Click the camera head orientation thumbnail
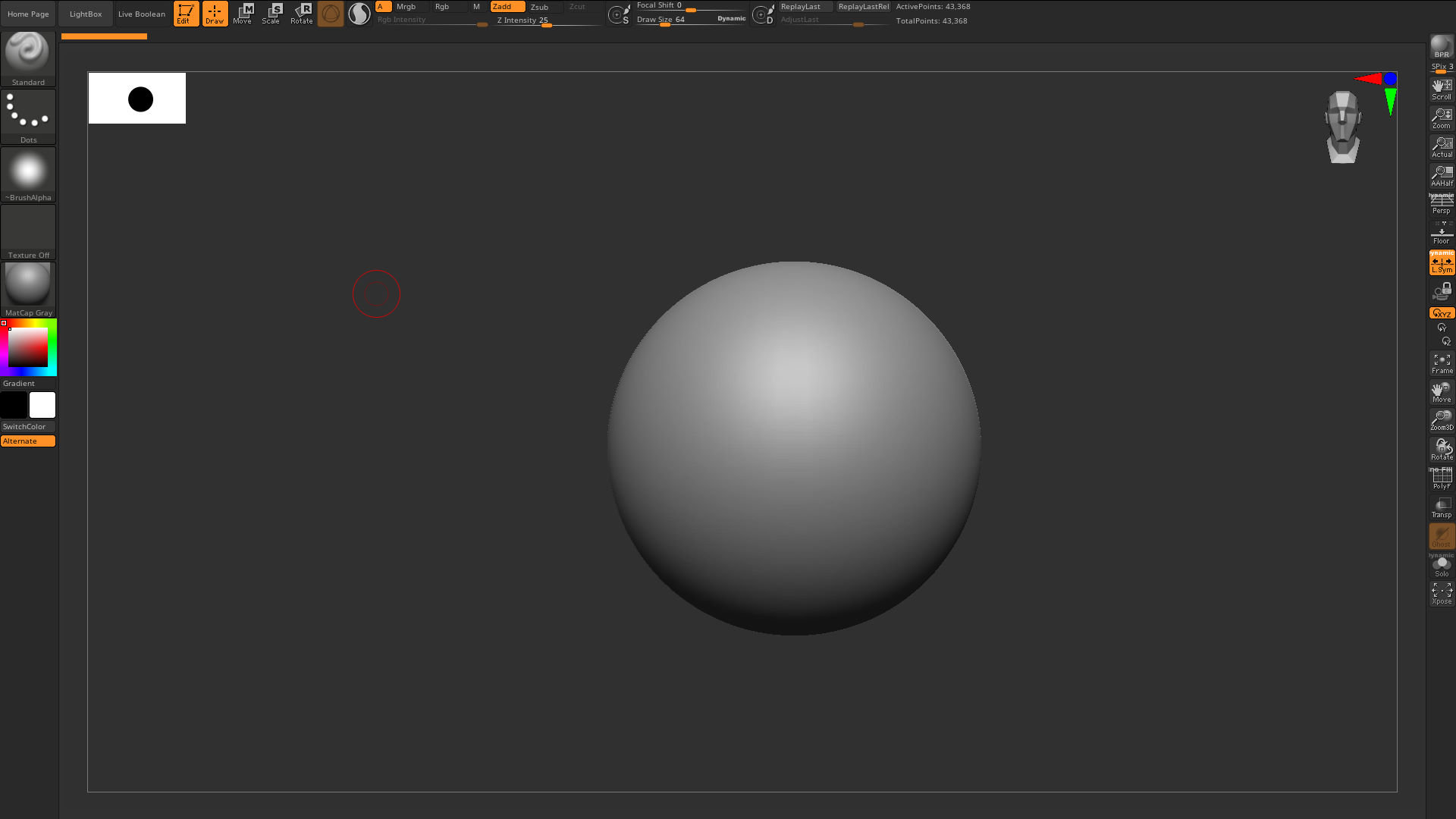 click(1343, 127)
